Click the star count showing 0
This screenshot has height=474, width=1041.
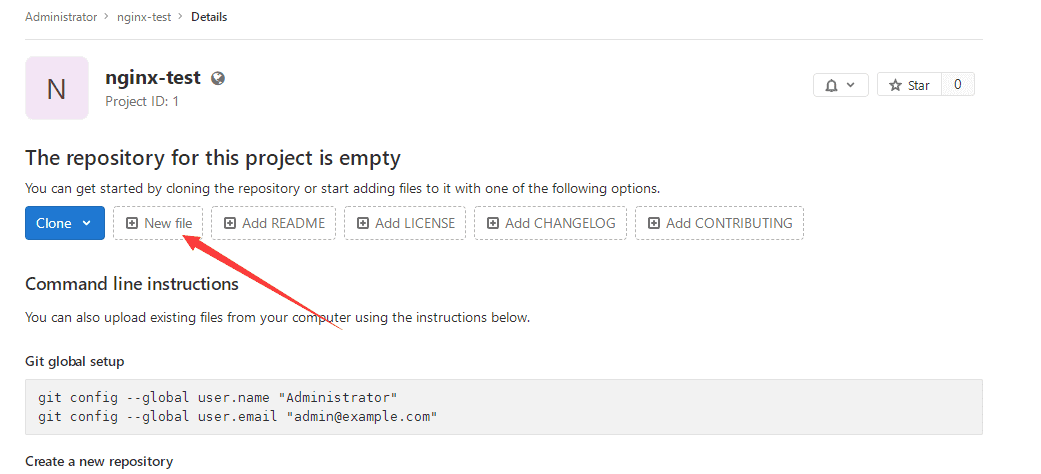point(957,85)
